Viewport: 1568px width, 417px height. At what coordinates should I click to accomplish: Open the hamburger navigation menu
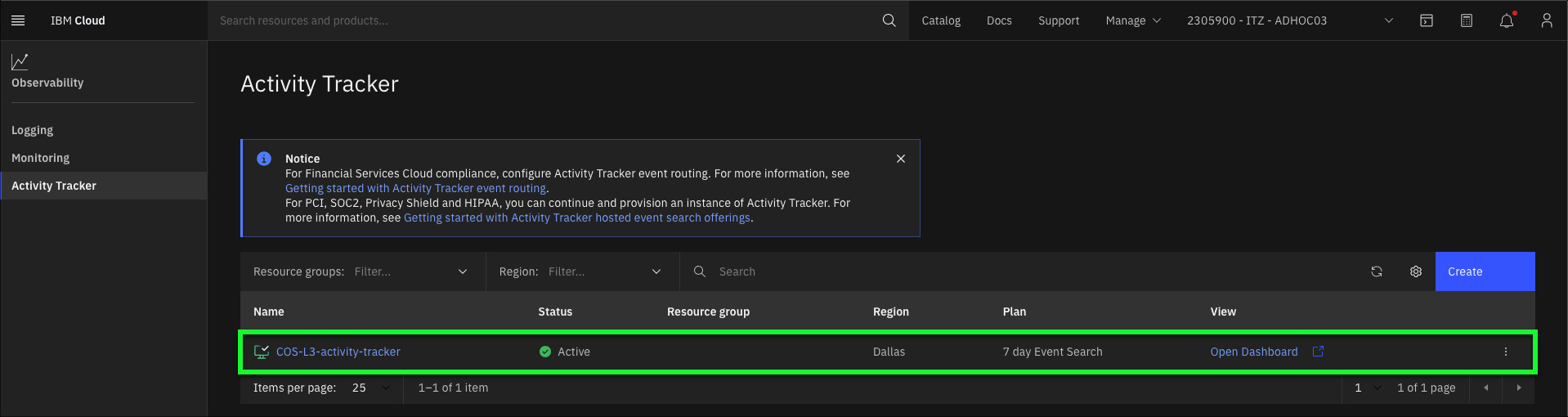click(x=18, y=20)
